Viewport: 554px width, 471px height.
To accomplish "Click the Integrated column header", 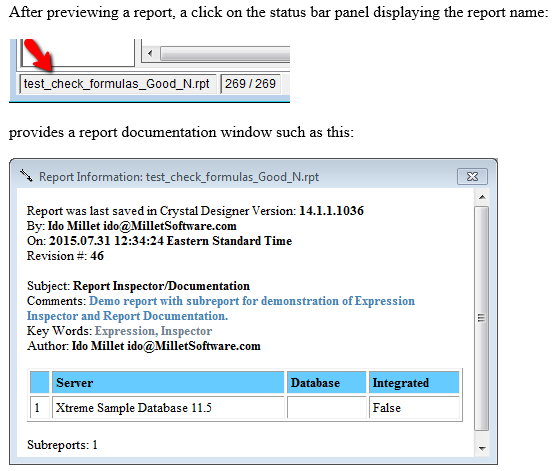I will click(x=414, y=382).
